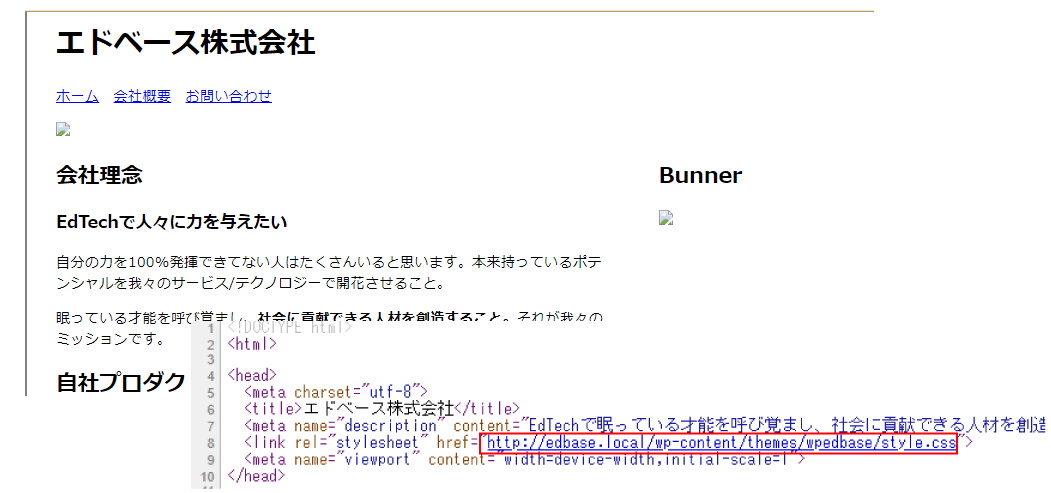1051x493 pixels.
Task: Click the 自社プロダクト heading
Action: click(121, 382)
